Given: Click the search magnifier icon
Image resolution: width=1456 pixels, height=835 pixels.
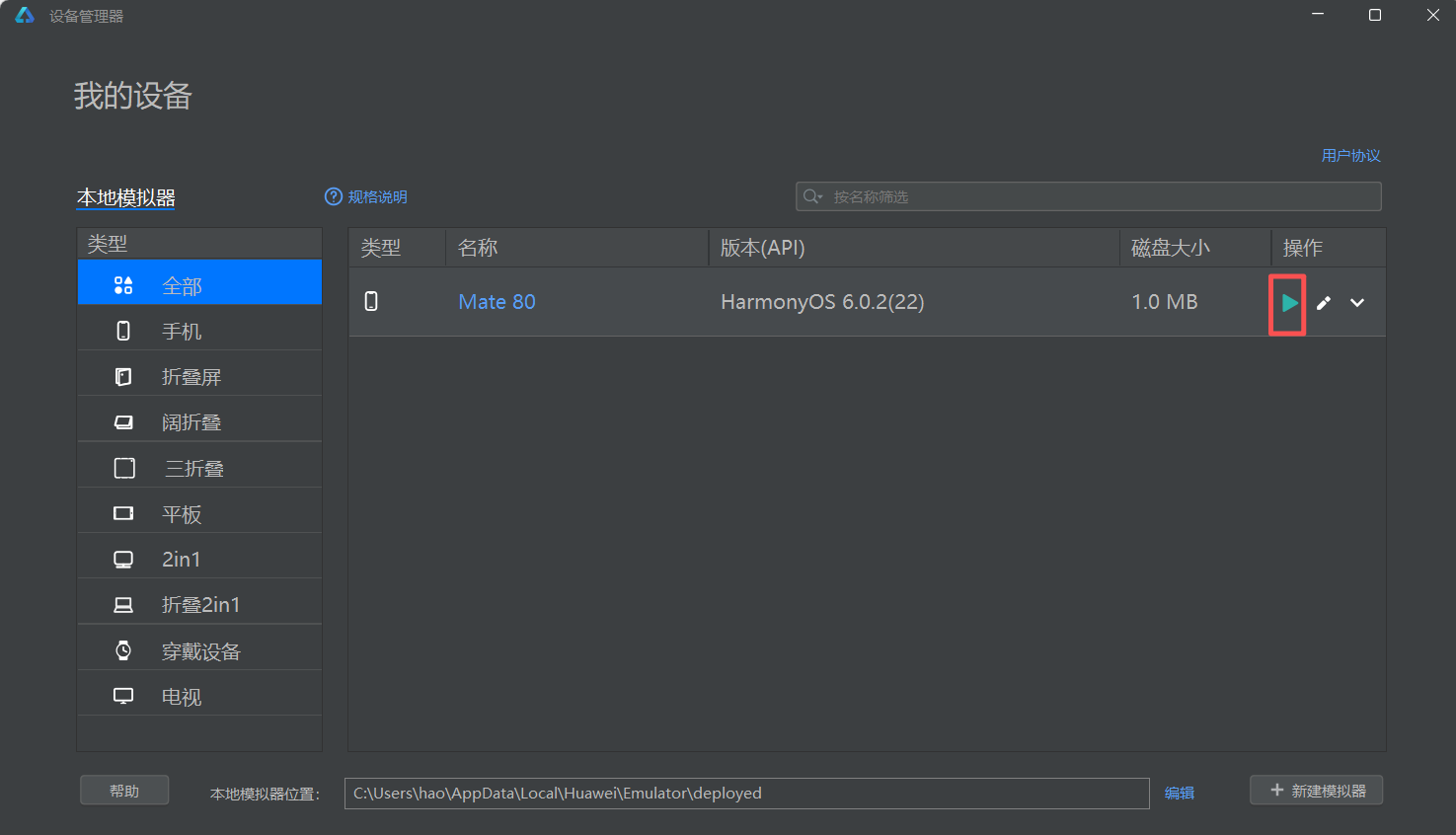Looking at the screenshot, I should click(812, 196).
